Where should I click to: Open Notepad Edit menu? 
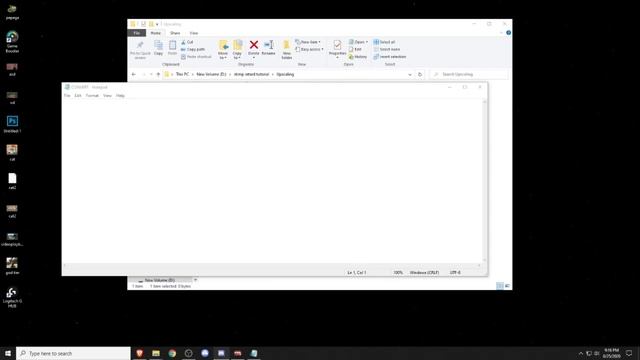pos(78,96)
